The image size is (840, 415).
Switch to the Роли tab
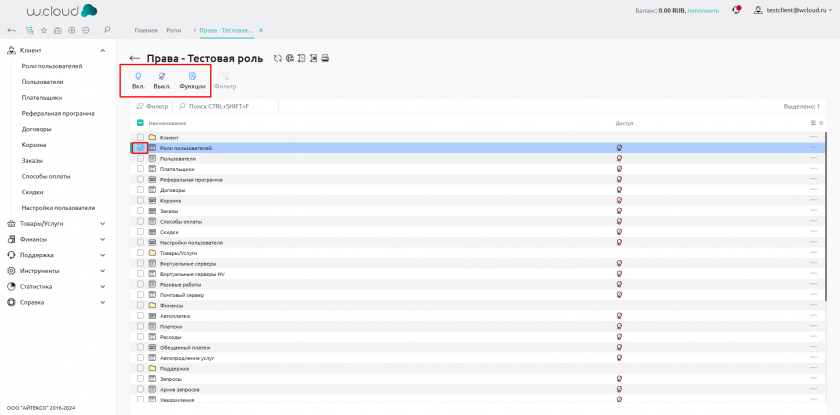(x=173, y=31)
